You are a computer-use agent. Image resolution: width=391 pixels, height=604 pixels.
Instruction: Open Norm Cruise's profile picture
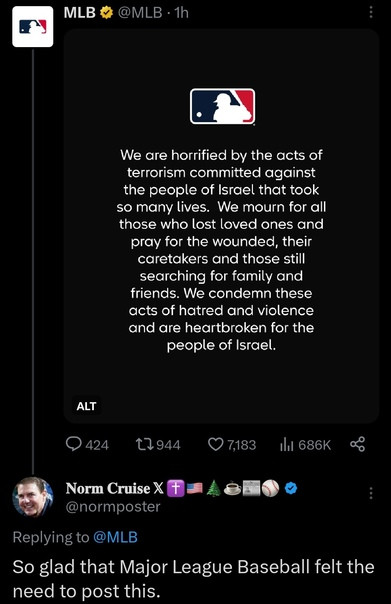coord(33,497)
